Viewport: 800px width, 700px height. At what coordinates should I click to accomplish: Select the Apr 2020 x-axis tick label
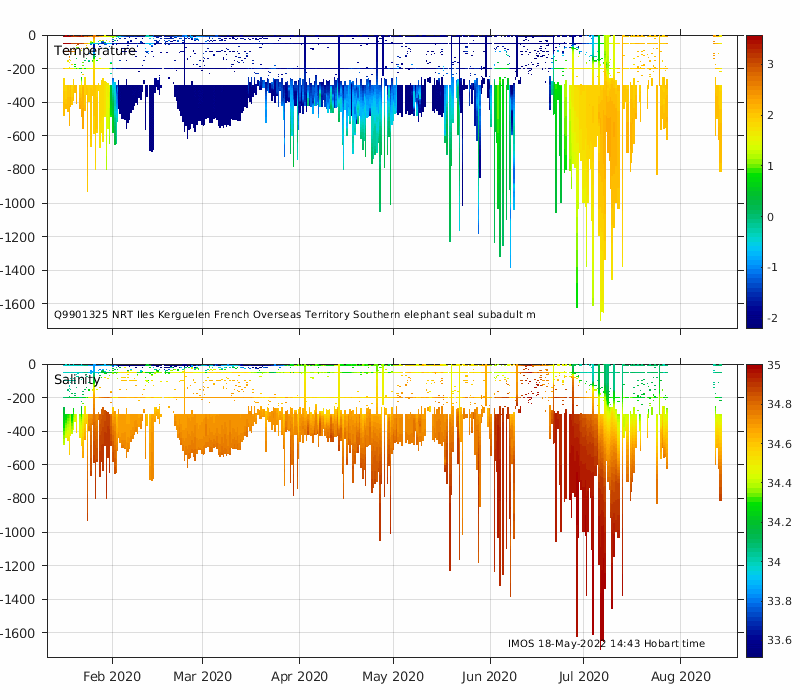point(299,676)
